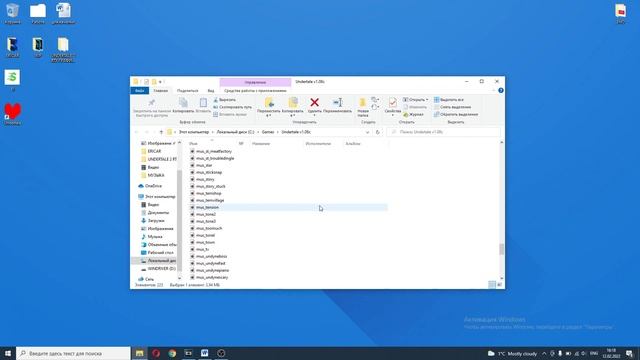This screenshot has width=640, height=360.
Task: Click the Rename (Переименовать) ribbon icon
Action: click(x=338, y=102)
